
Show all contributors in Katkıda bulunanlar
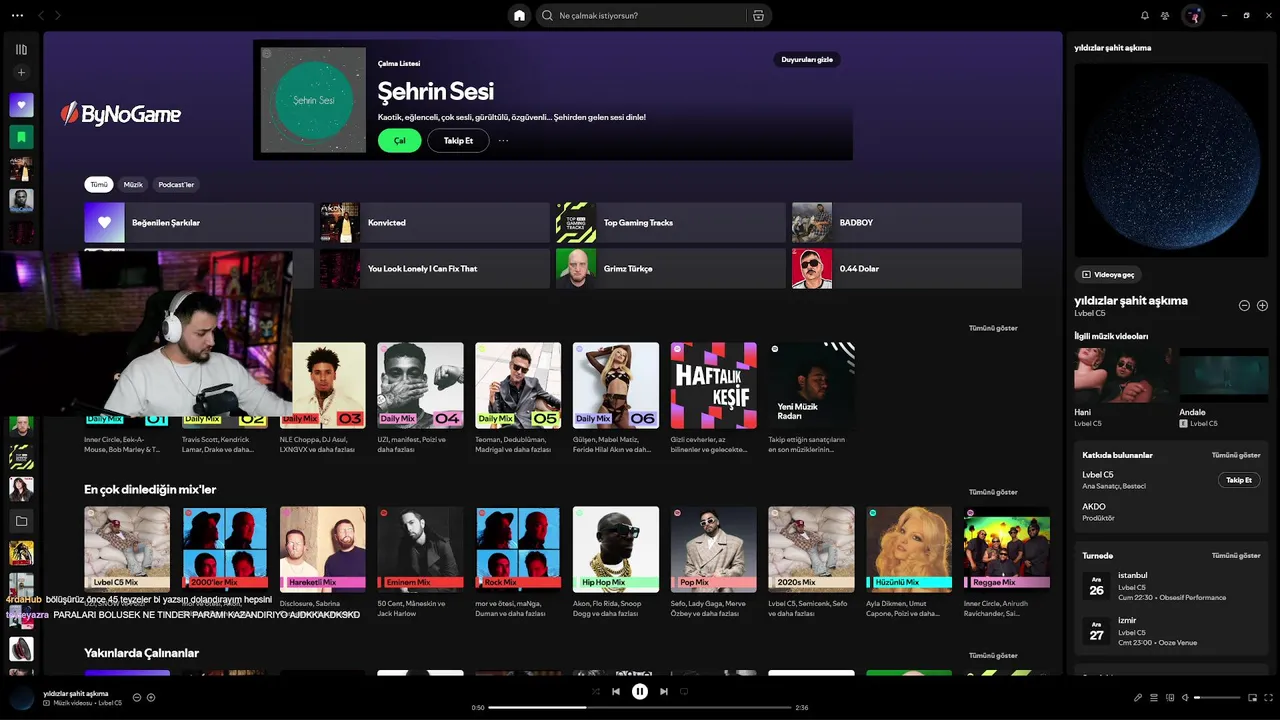click(1236, 455)
